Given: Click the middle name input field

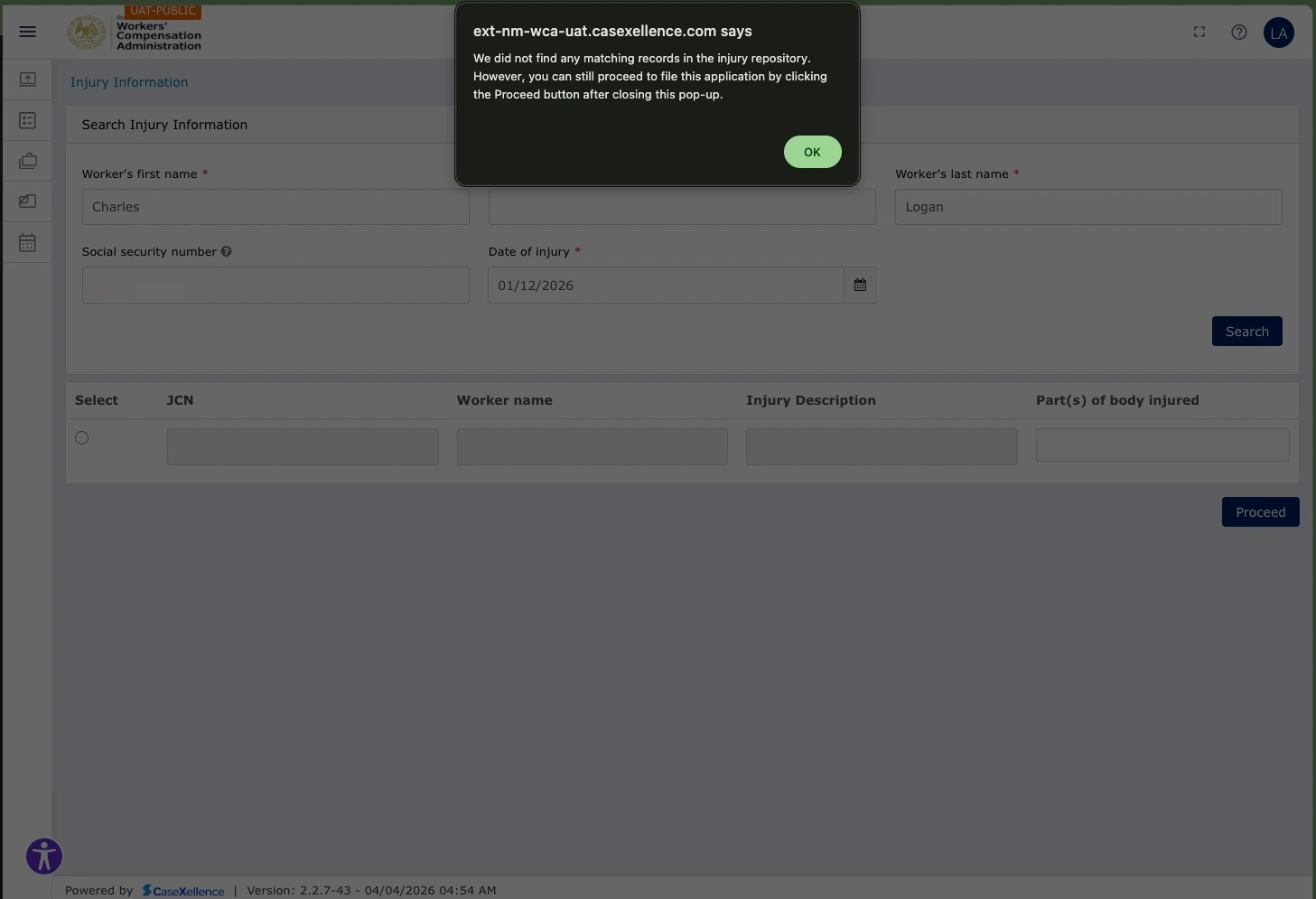Looking at the screenshot, I should point(682,207).
